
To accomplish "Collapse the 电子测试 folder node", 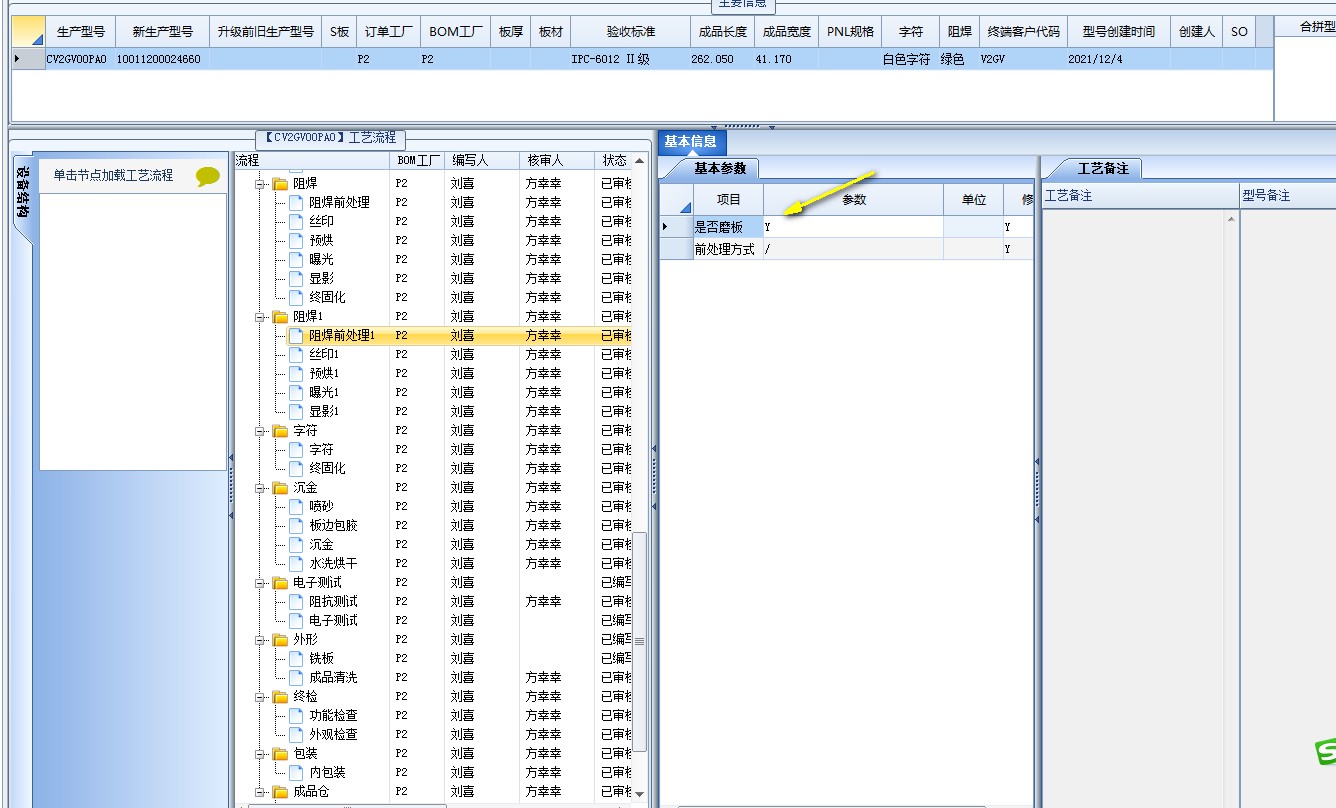I will pyautogui.click(x=260, y=583).
